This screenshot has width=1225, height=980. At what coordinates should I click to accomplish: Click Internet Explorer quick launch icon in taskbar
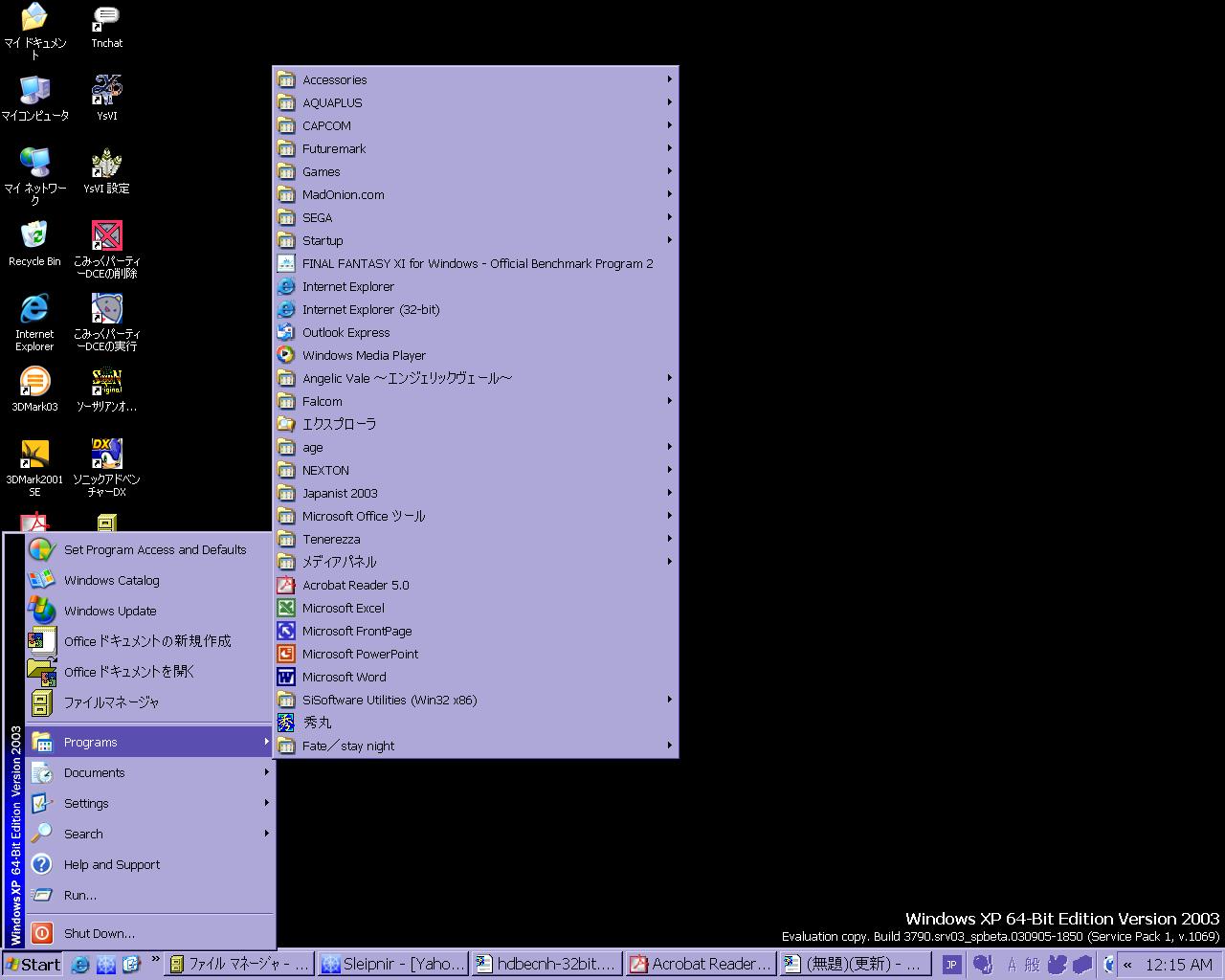(80, 965)
